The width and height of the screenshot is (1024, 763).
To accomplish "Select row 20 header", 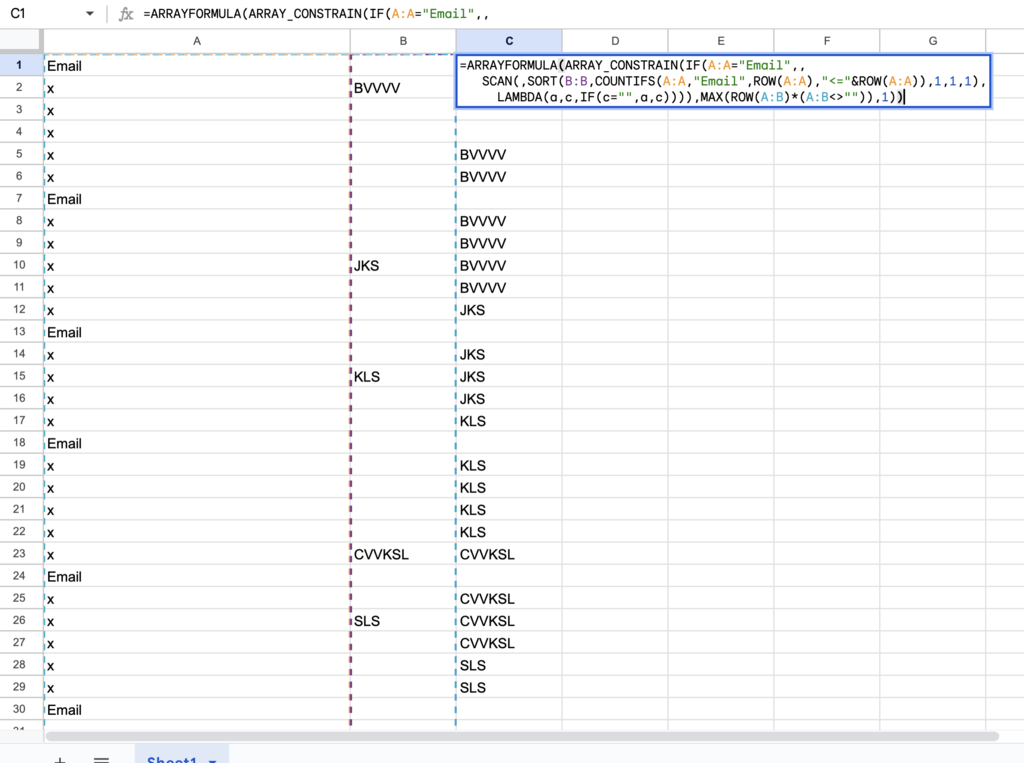I will [22, 487].
